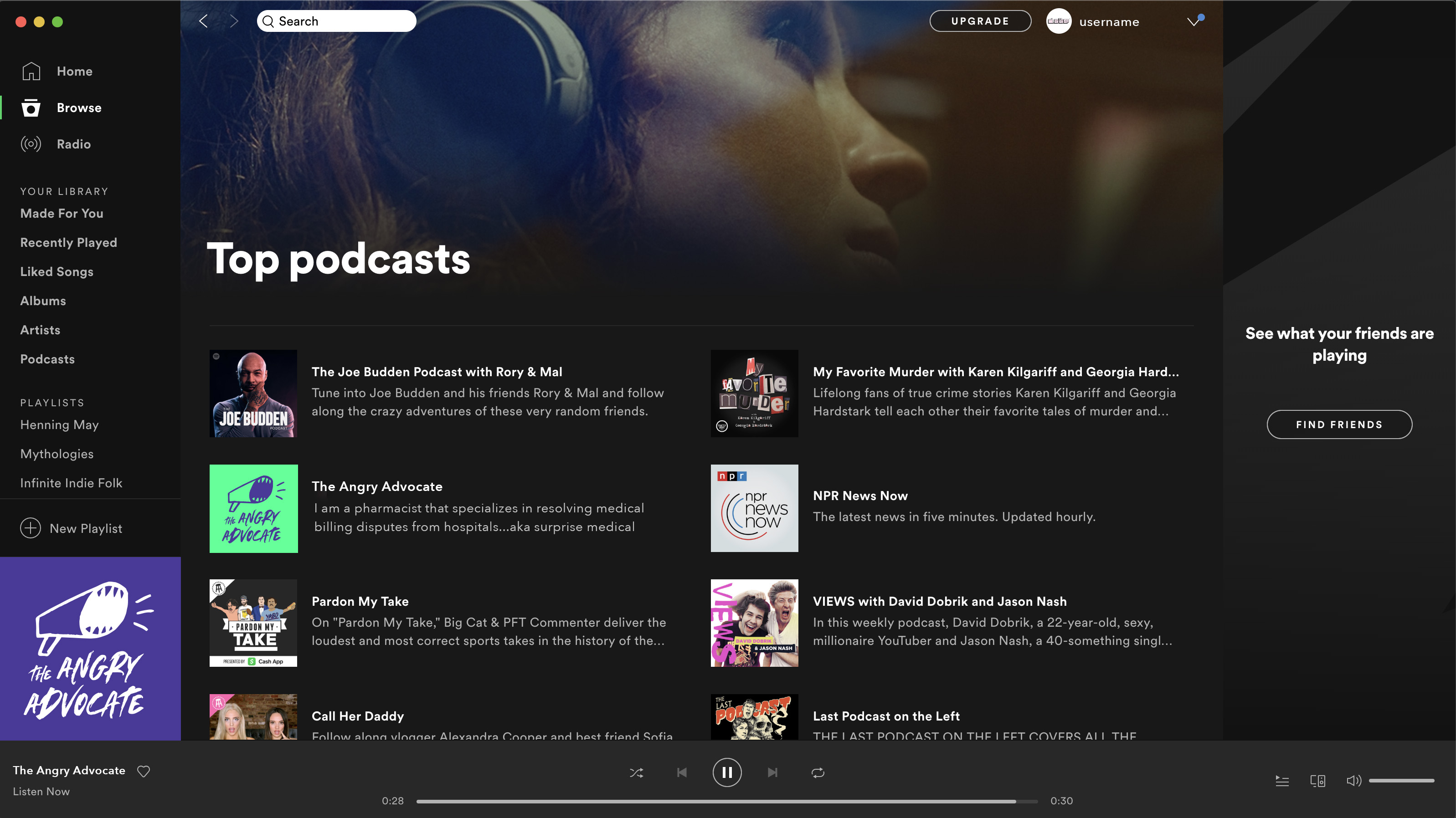
Task: Click the username label in top bar
Action: [1109, 22]
